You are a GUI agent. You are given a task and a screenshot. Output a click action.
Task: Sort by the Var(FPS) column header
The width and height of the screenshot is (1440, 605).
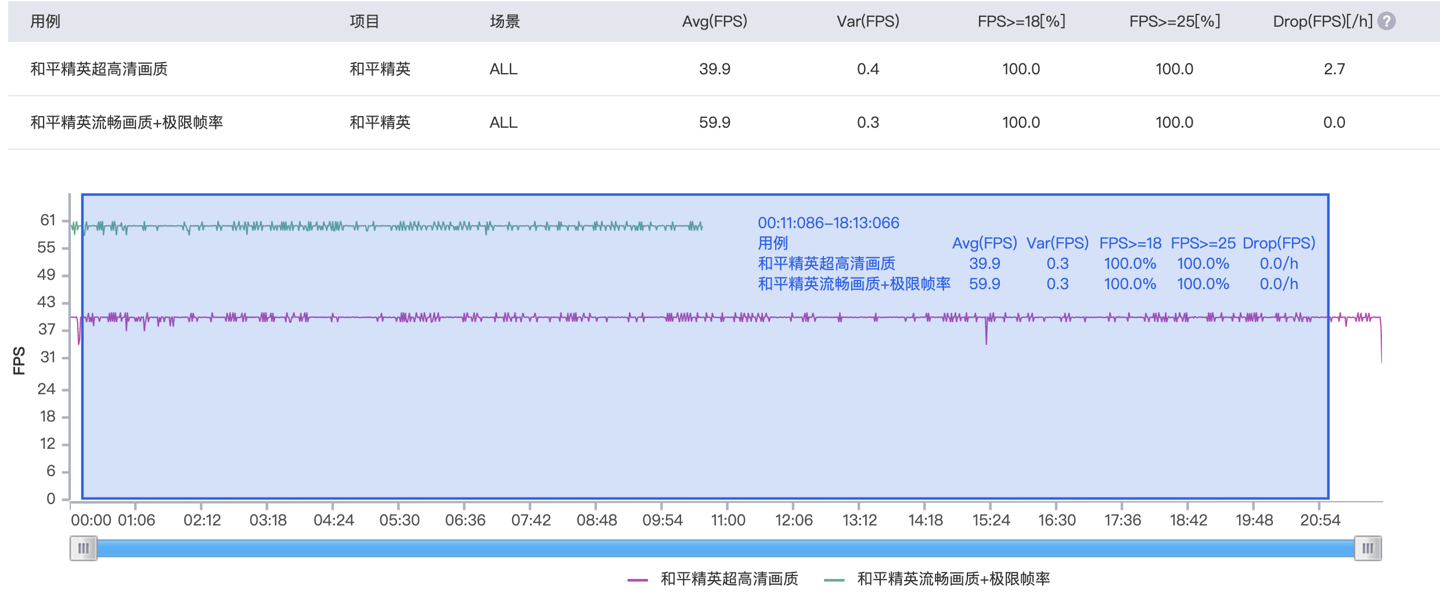click(867, 21)
